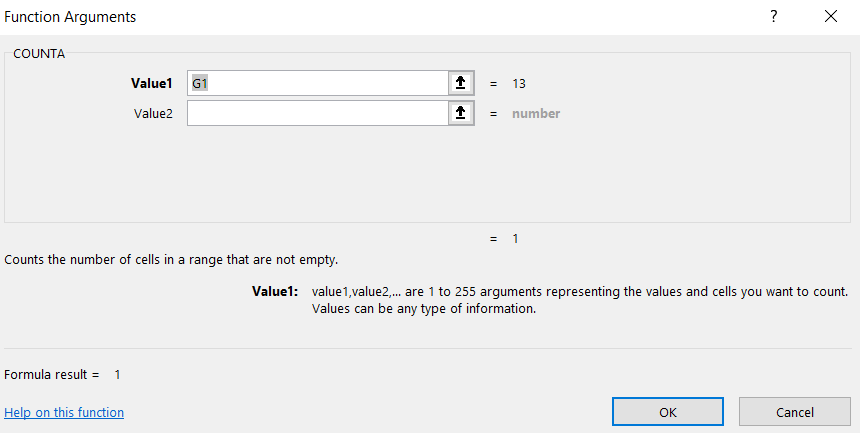
Task: Select the bold Value1 field label
Action: [x=151, y=83]
